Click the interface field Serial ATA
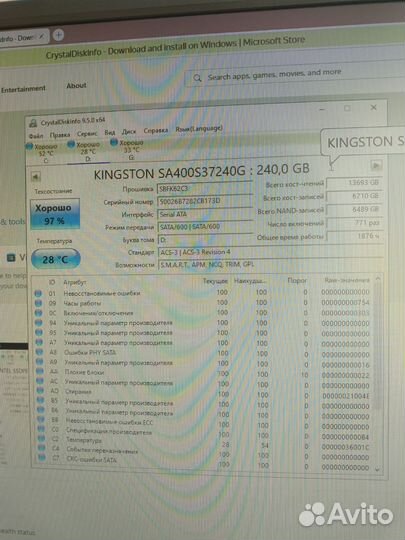 point(205,214)
